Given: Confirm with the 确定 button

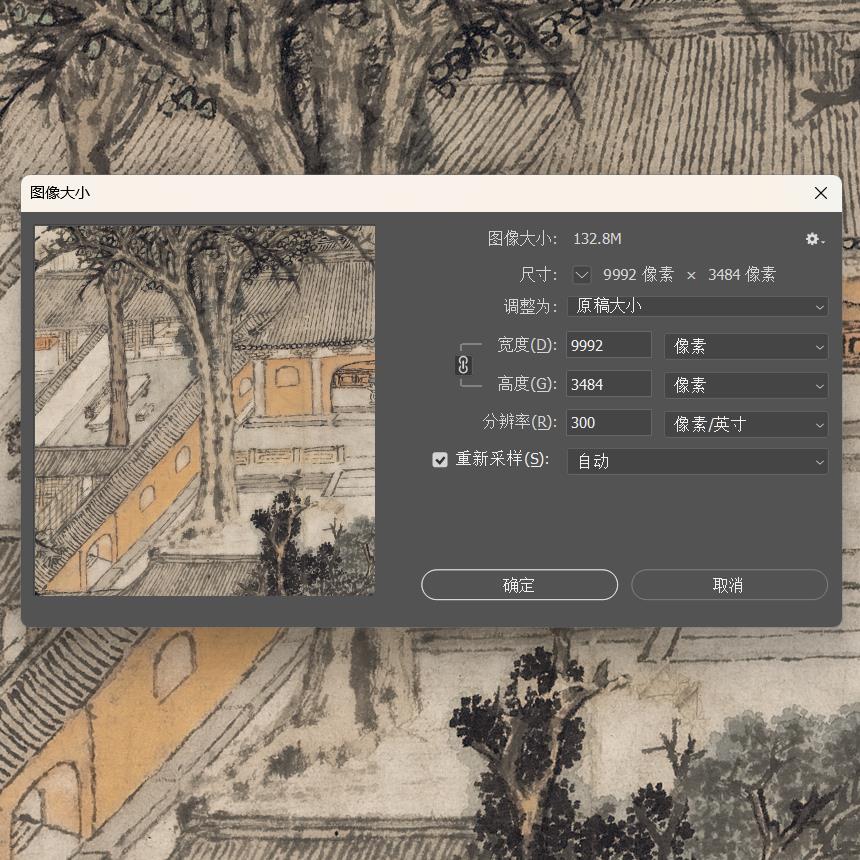Looking at the screenshot, I should (519, 585).
